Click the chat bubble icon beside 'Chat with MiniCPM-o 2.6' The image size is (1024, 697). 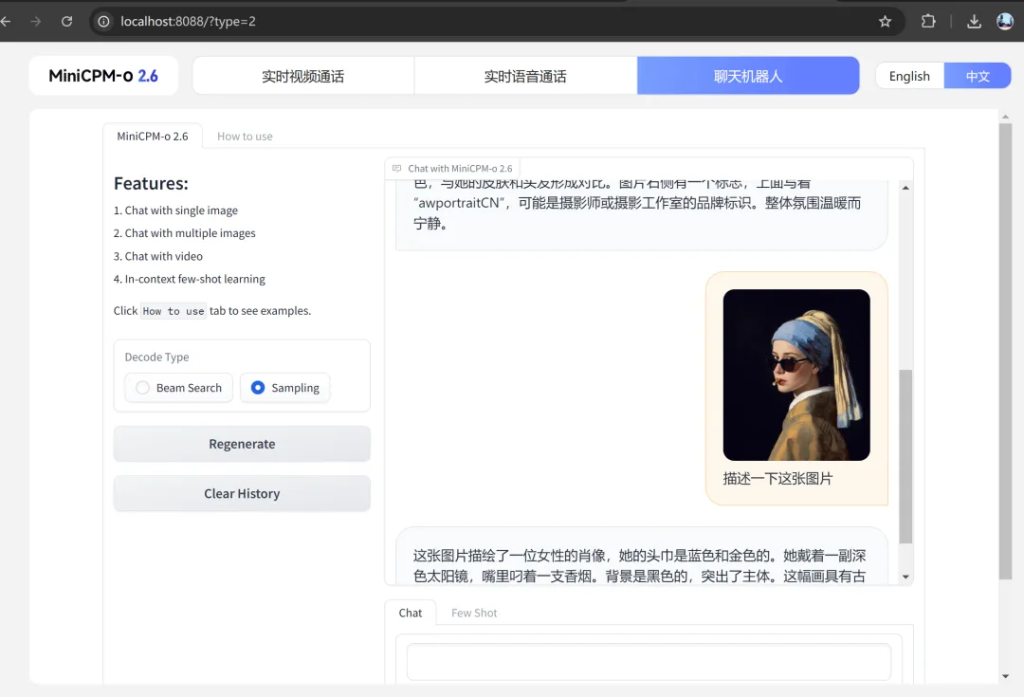[396, 169]
